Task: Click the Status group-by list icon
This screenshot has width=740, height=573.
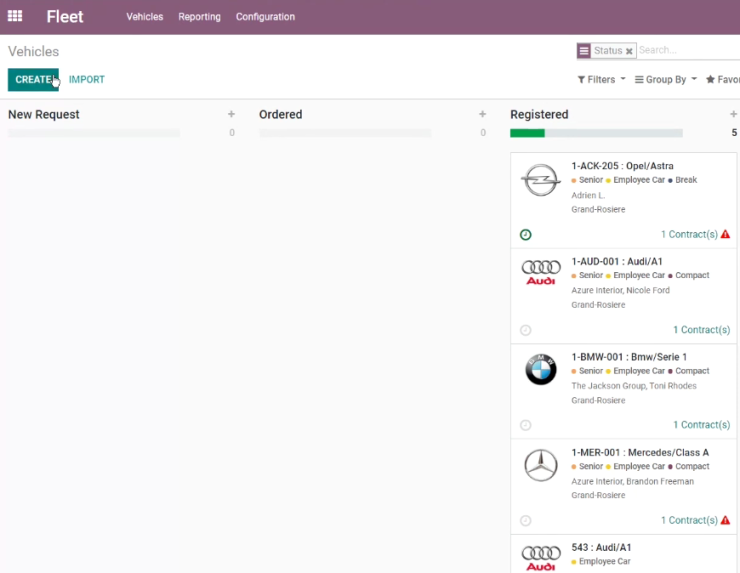Action: pos(584,51)
